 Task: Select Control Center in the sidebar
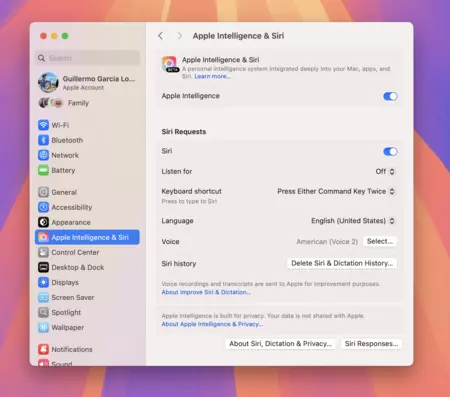tap(87, 252)
